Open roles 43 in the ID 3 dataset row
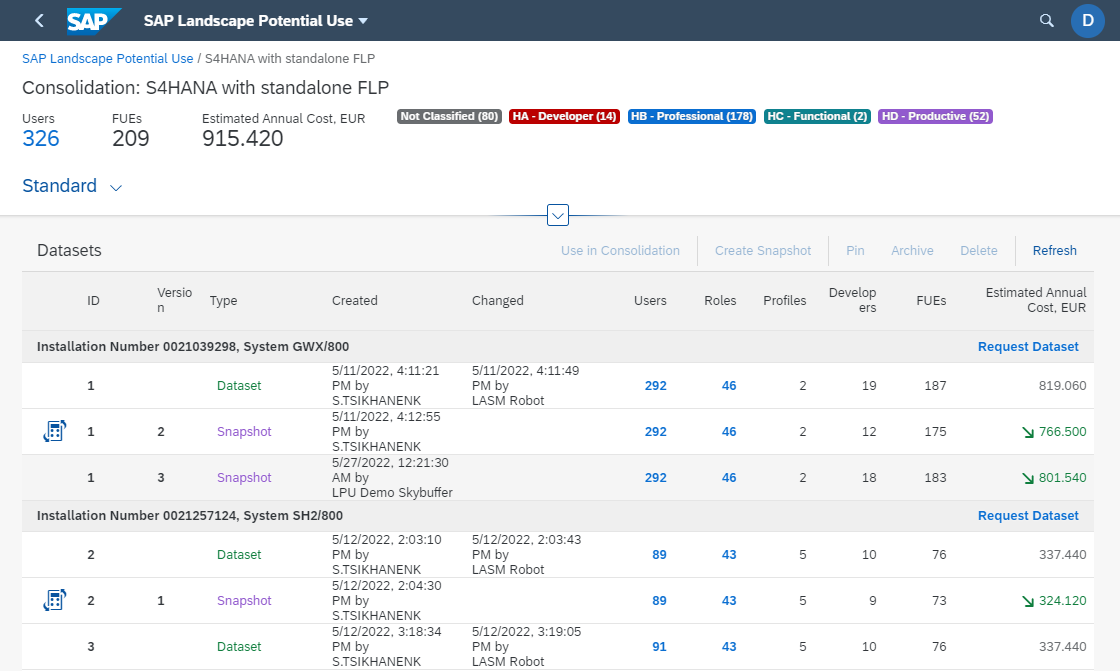The image size is (1120, 671). [x=729, y=647]
